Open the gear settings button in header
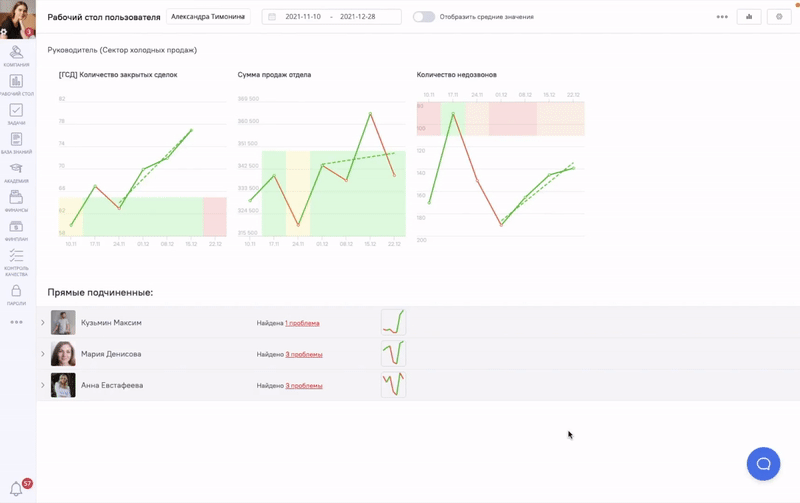 pyautogui.click(x=779, y=17)
